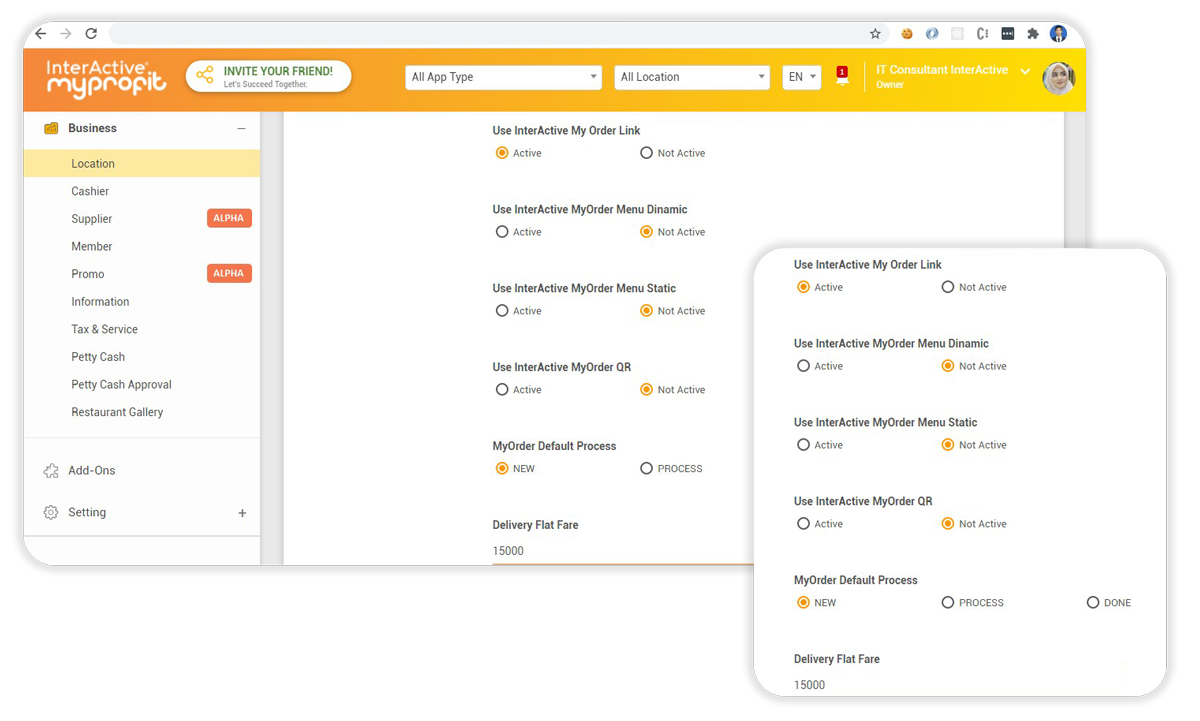Click the share icon on the invite banner

click(205, 75)
